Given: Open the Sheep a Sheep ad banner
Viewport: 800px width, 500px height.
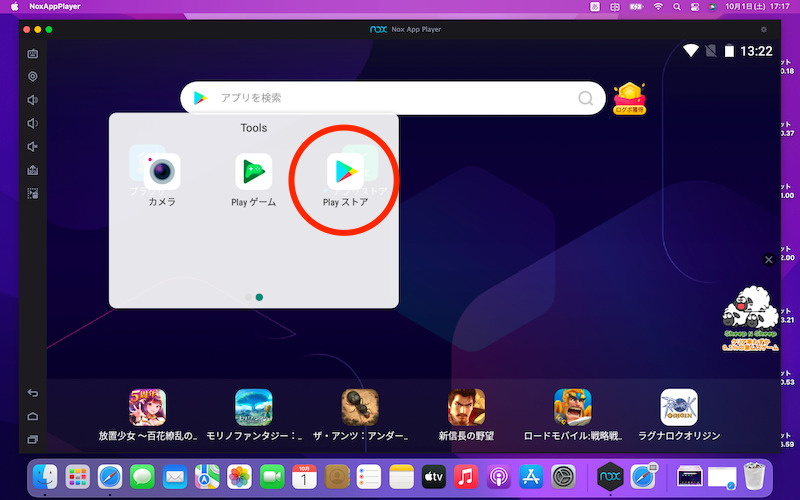Looking at the screenshot, I should point(750,320).
